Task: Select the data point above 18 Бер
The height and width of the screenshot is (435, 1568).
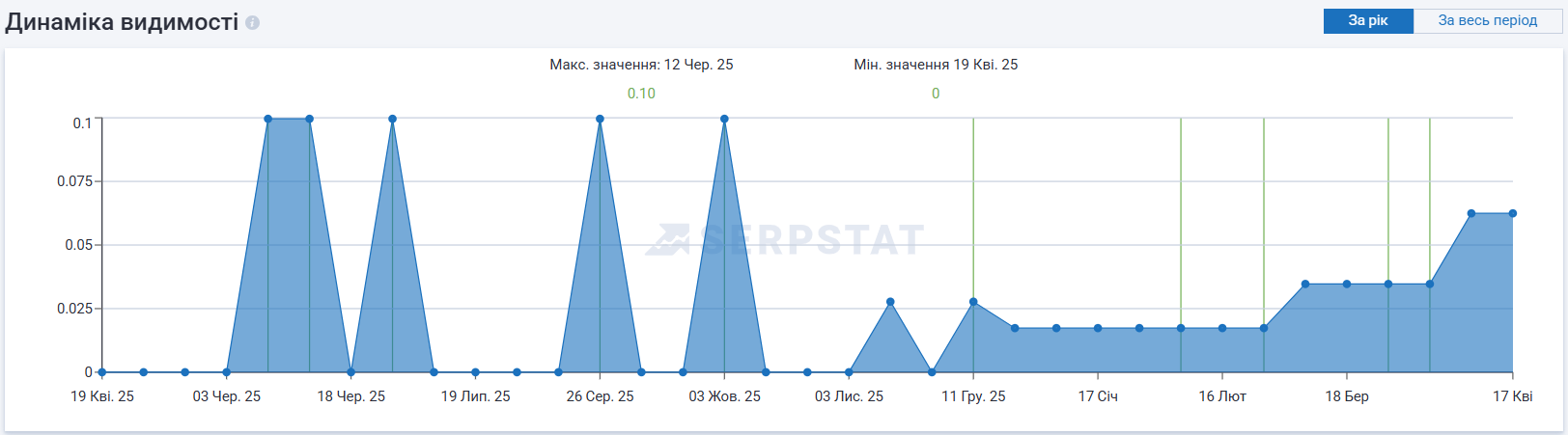Action: (1347, 285)
